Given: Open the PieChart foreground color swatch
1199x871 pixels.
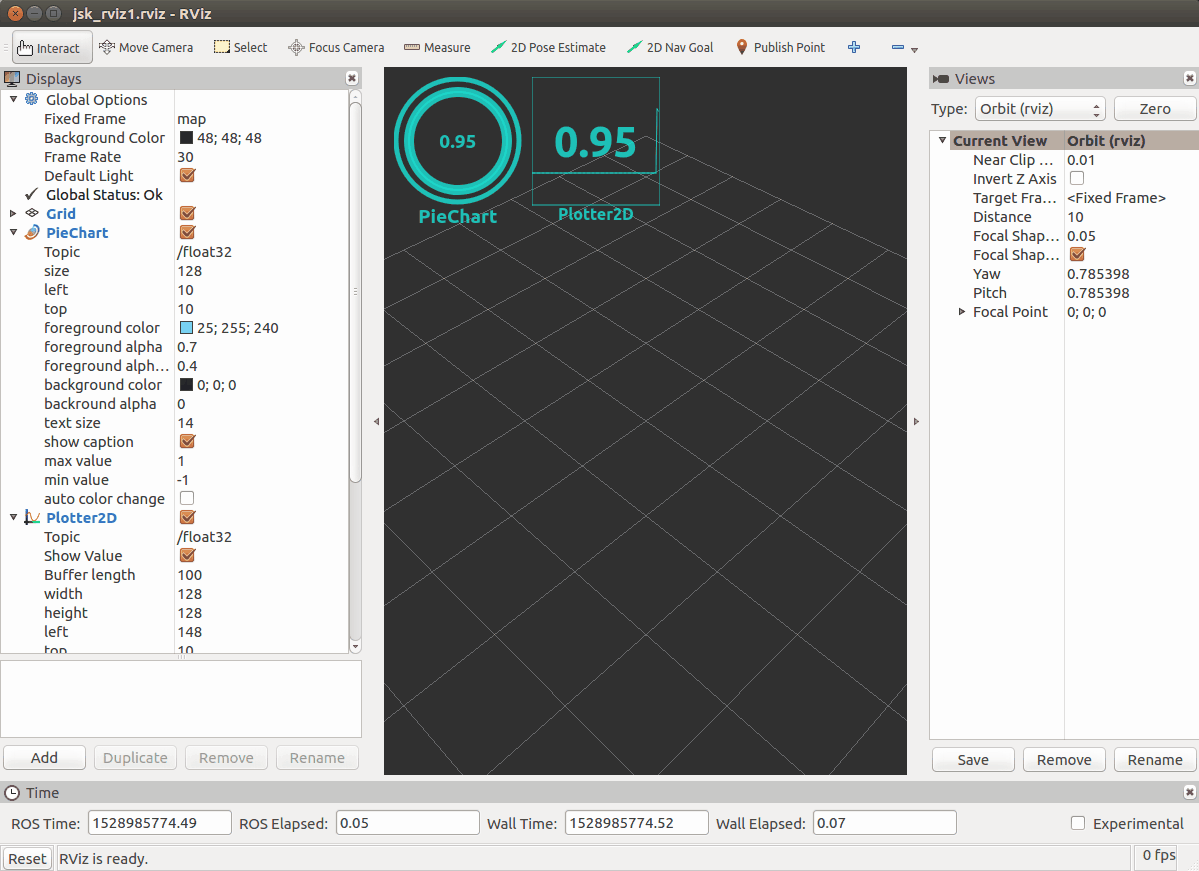Looking at the screenshot, I should 186,328.
